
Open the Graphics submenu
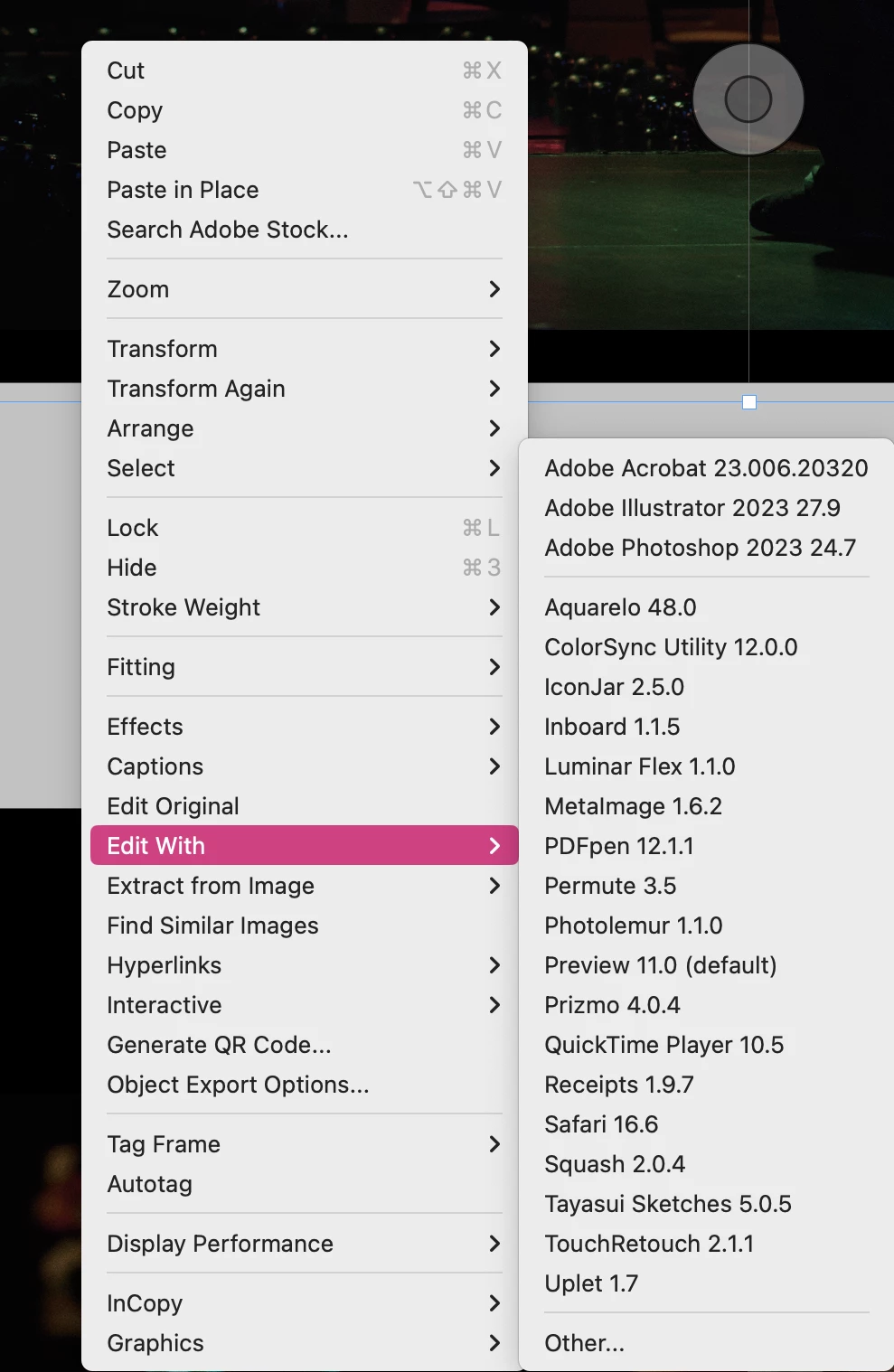tap(305, 1343)
